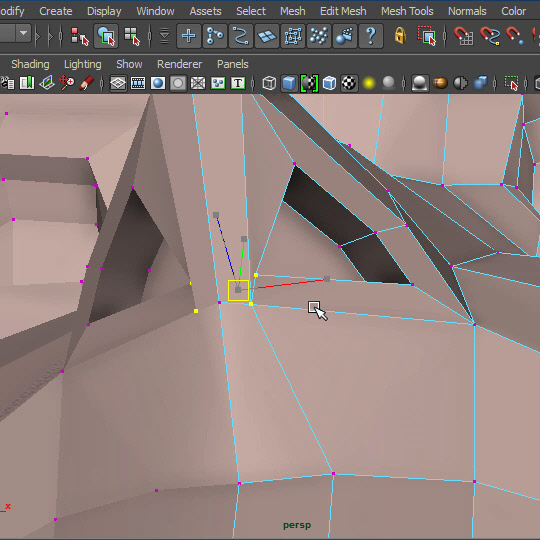540x540 pixels.
Task: Open the Mesh Tools menu
Action: pos(407,11)
